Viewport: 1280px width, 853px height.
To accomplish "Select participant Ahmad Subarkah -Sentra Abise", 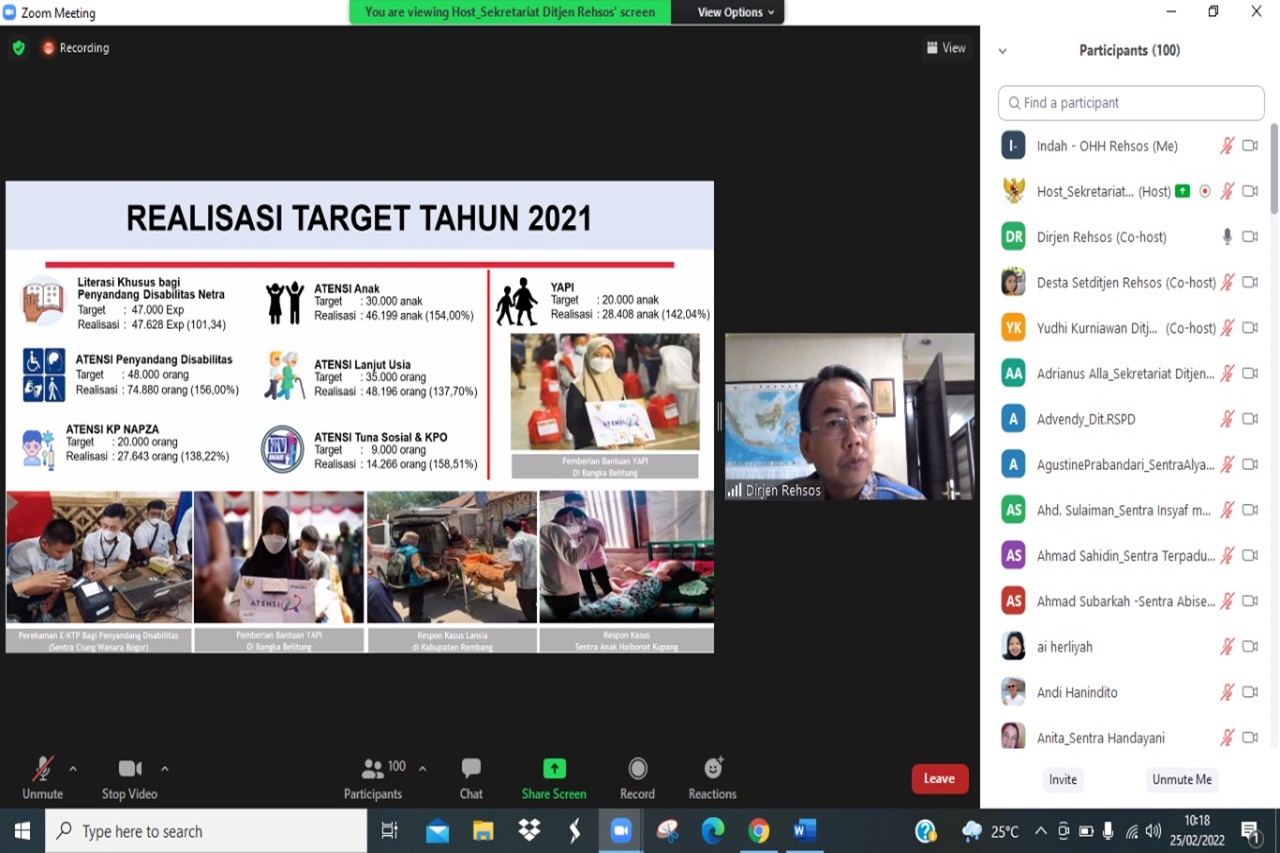I will 1130,601.
